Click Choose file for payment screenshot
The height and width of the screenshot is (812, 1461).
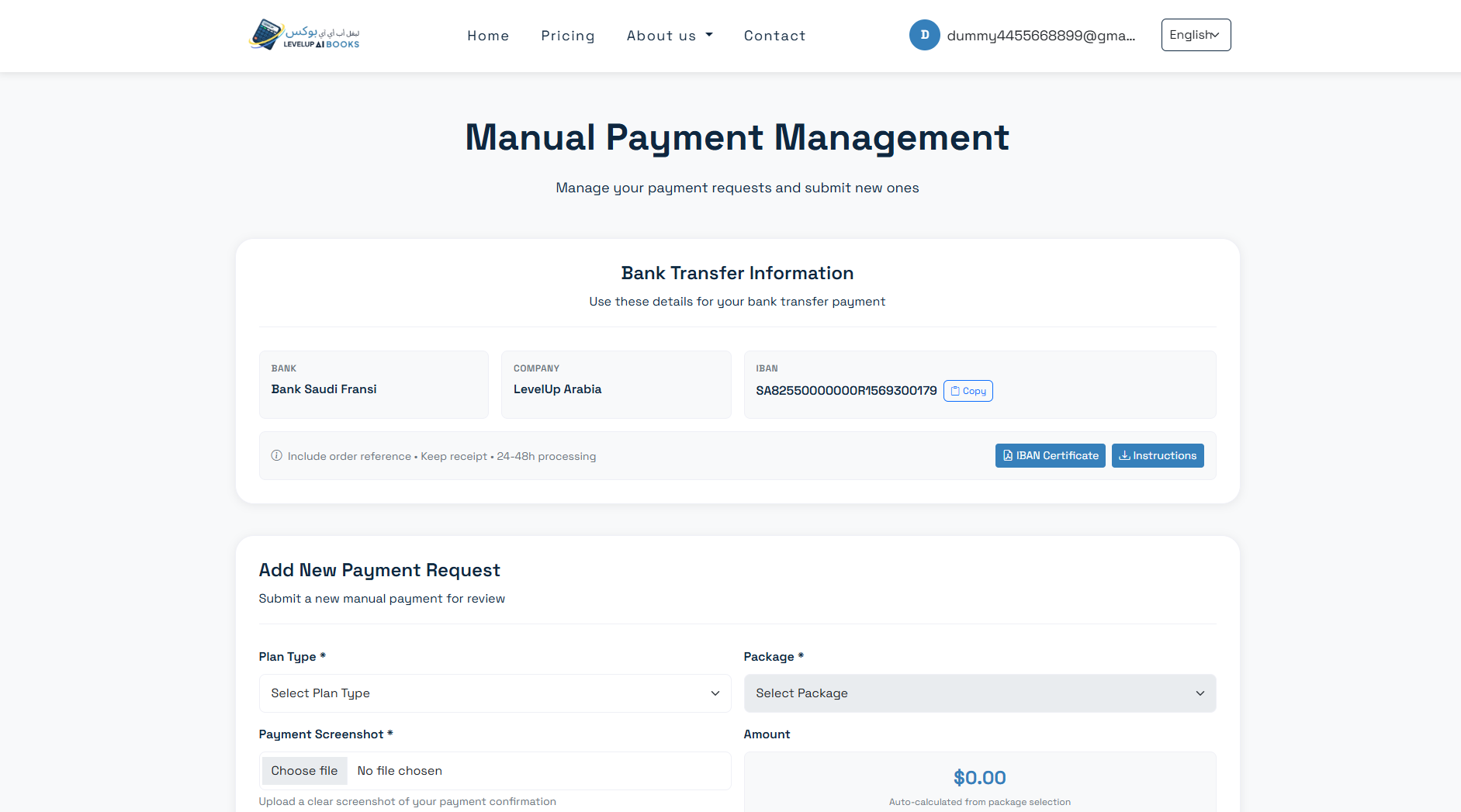(304, 771)
